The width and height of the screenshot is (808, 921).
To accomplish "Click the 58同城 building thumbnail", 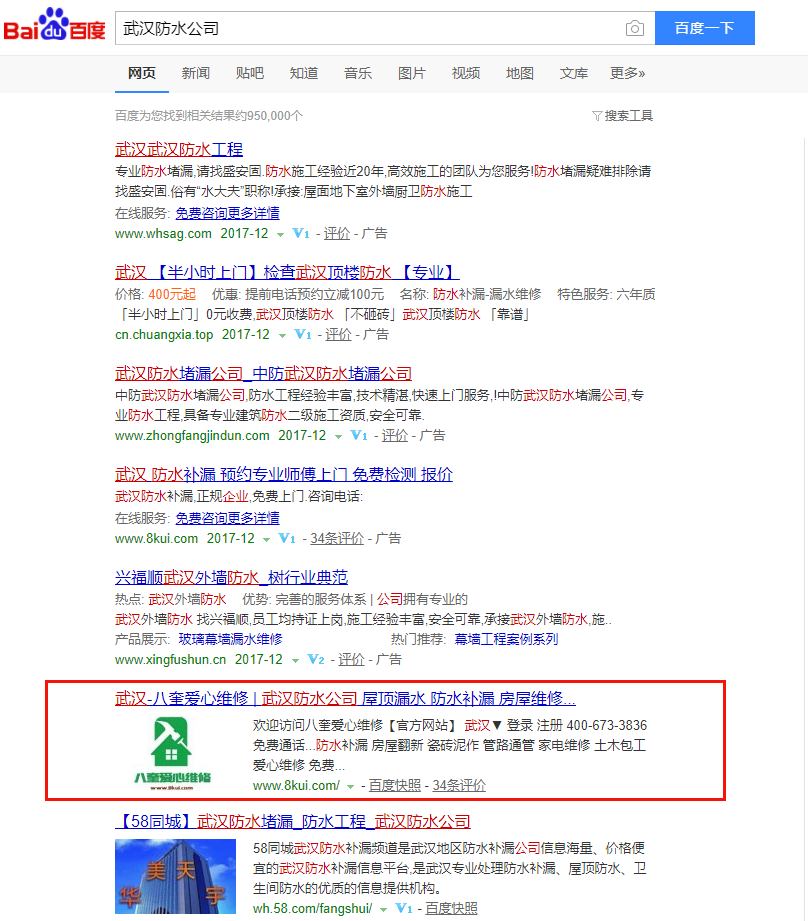I will (x=175, y=876).
